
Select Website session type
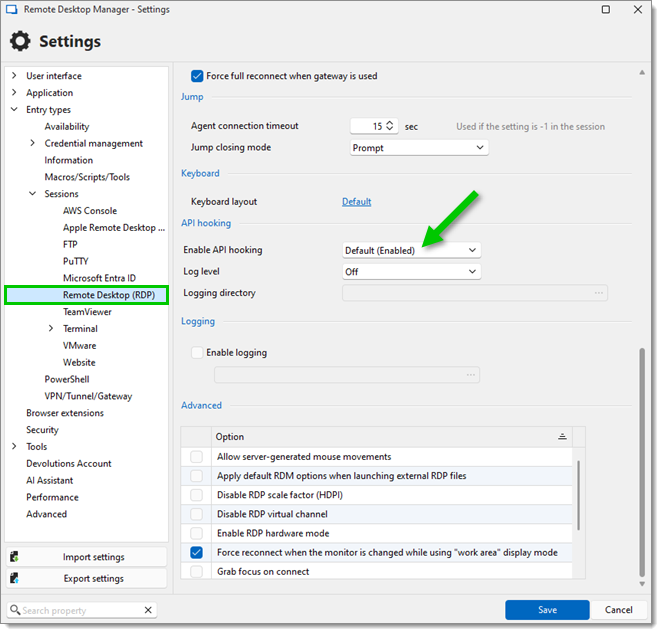pos(80,364)
